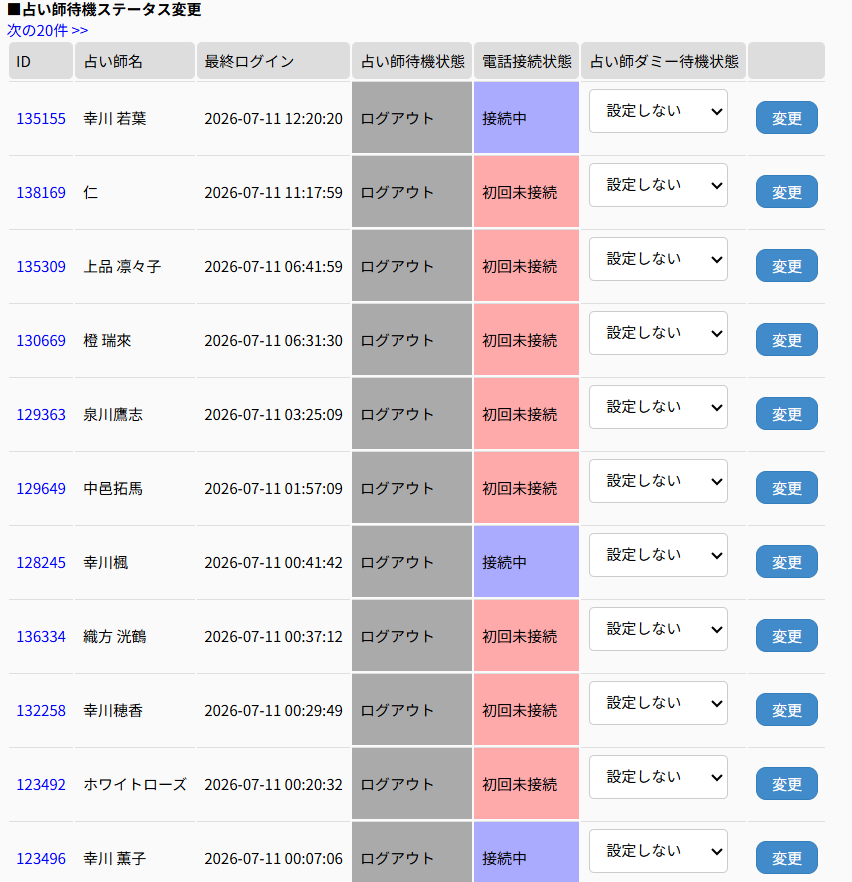The width and height of the screenshot is (852, 882).
Task: Select the 占い師待機状態 column header
Action: (x=412, y=61)
